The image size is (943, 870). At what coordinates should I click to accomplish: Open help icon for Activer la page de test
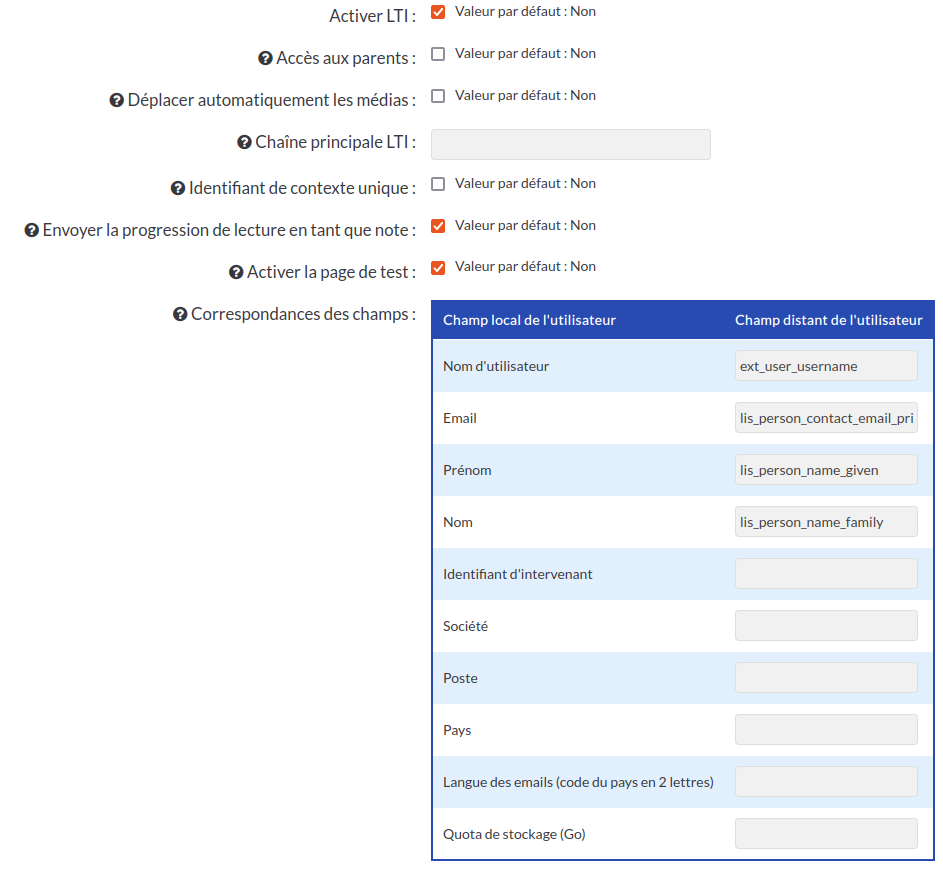click(x=236, y=272)
